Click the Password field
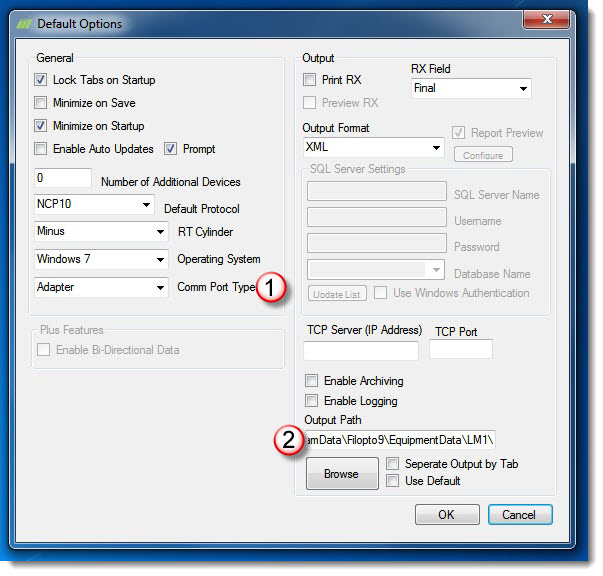Viewport: 603px width, 576px height. tap(377, 243)
